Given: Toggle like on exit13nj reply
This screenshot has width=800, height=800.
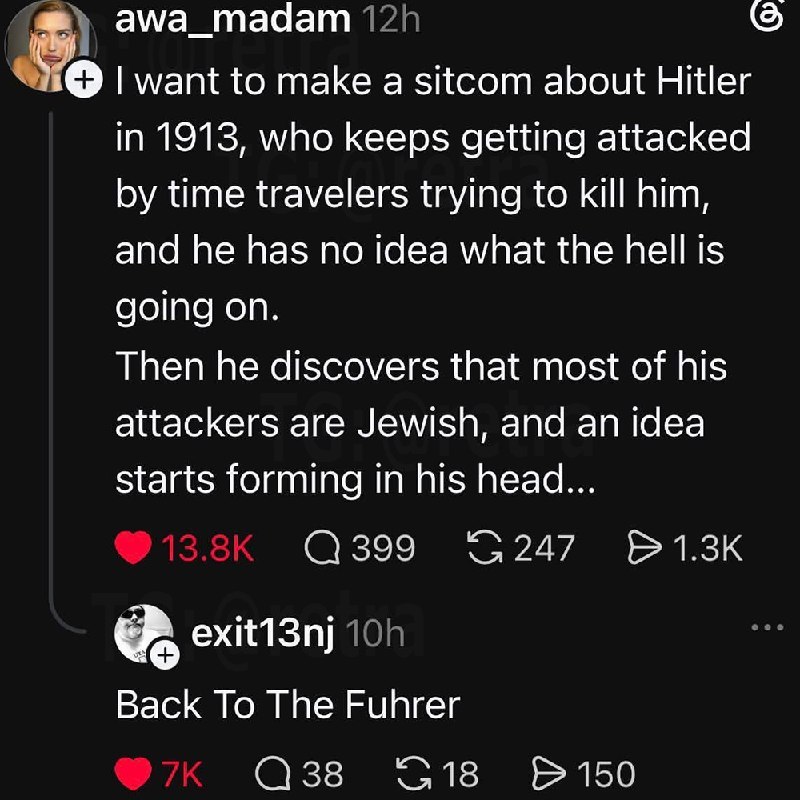Looking at the screenshot, I should 133,773.
